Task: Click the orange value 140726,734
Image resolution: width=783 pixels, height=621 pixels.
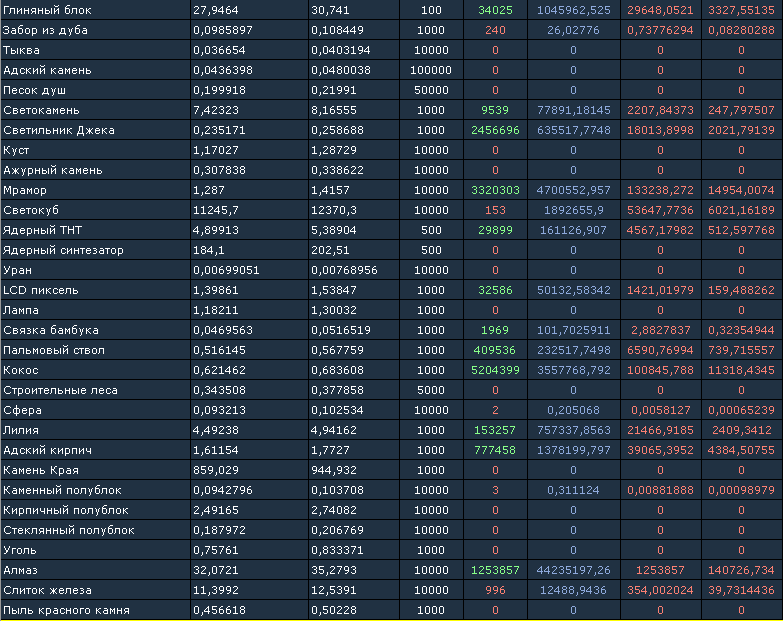Action: [741, 570]
